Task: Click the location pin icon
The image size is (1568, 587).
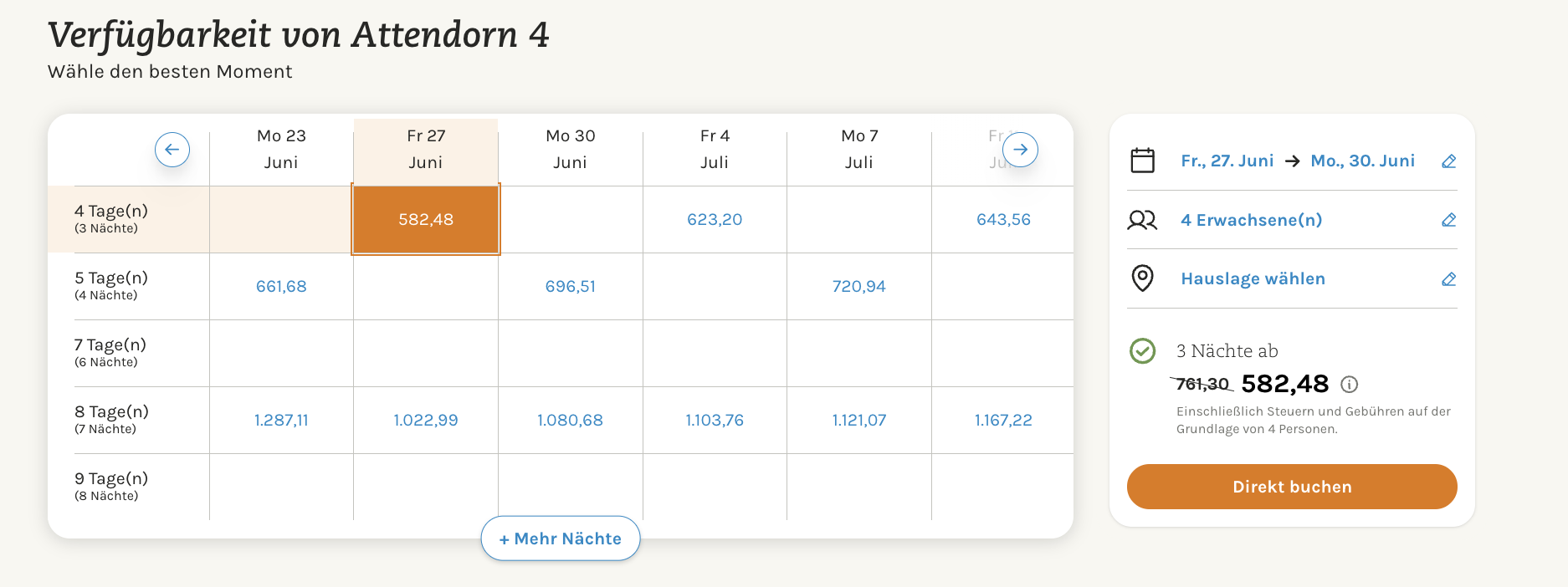Action: pyautogui.click(x=1142, y=278)
